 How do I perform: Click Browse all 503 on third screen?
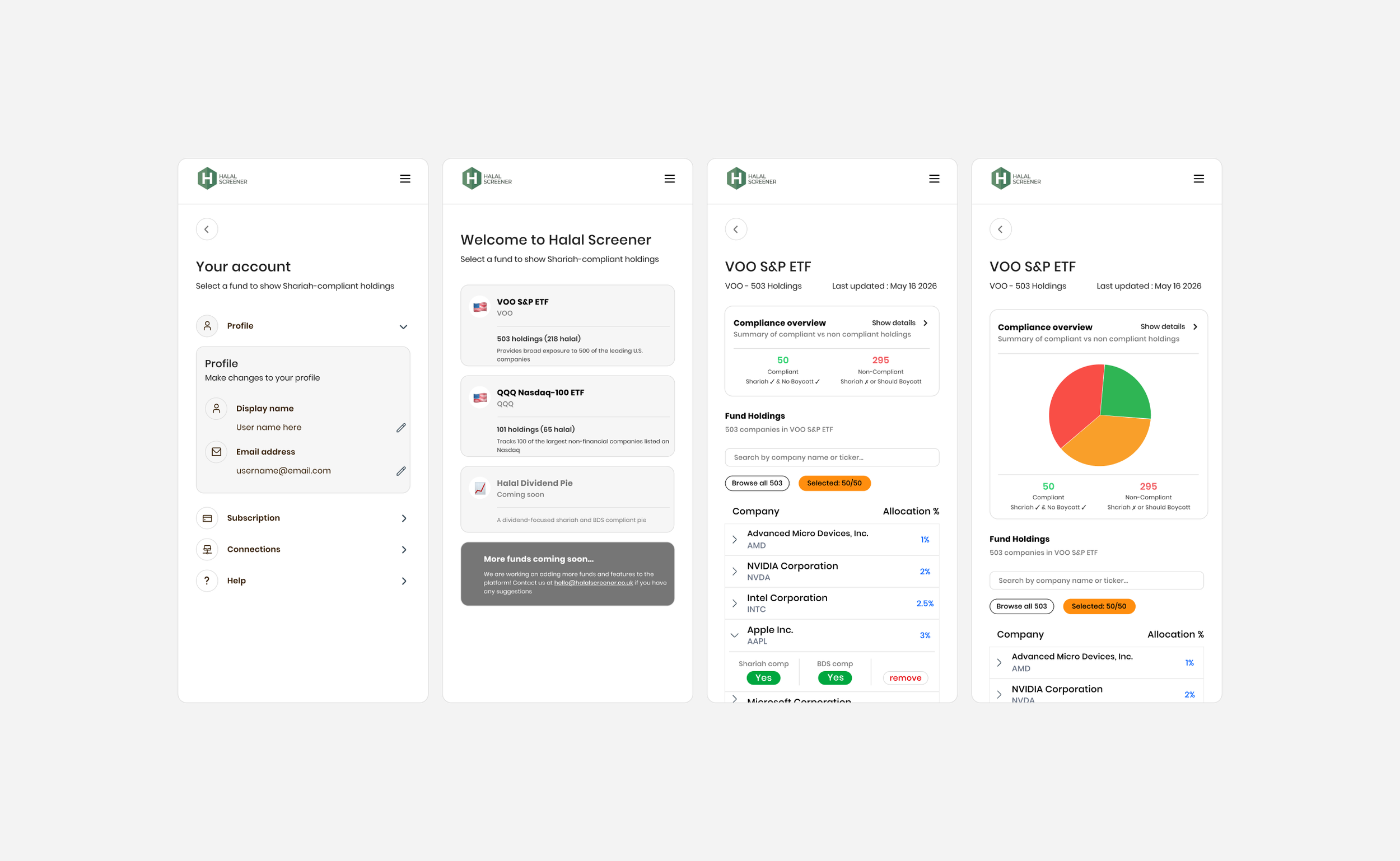757,483
